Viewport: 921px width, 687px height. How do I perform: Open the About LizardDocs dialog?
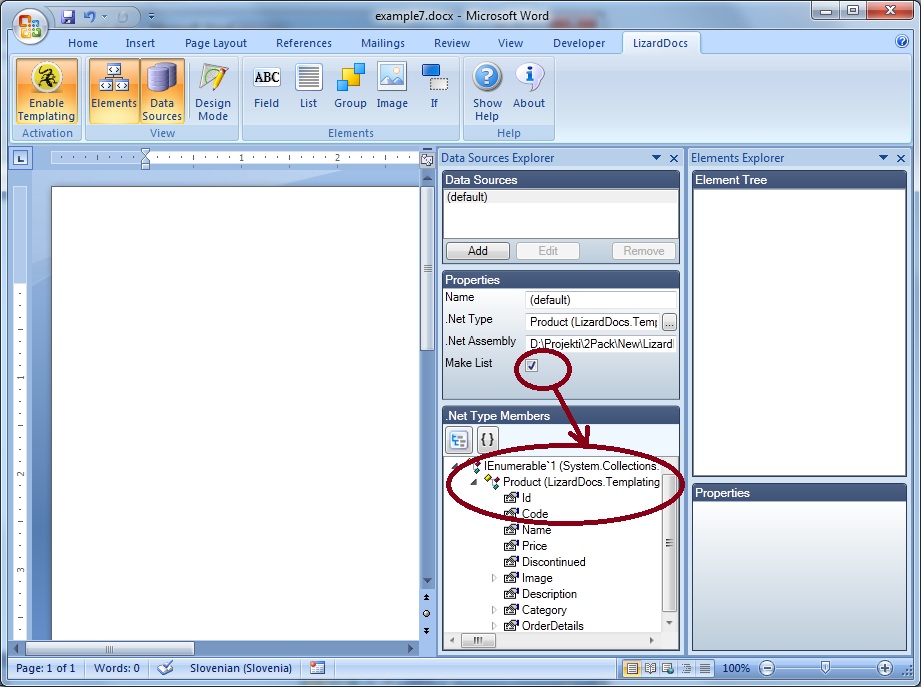pyautogui.click(x=529, y=87)
